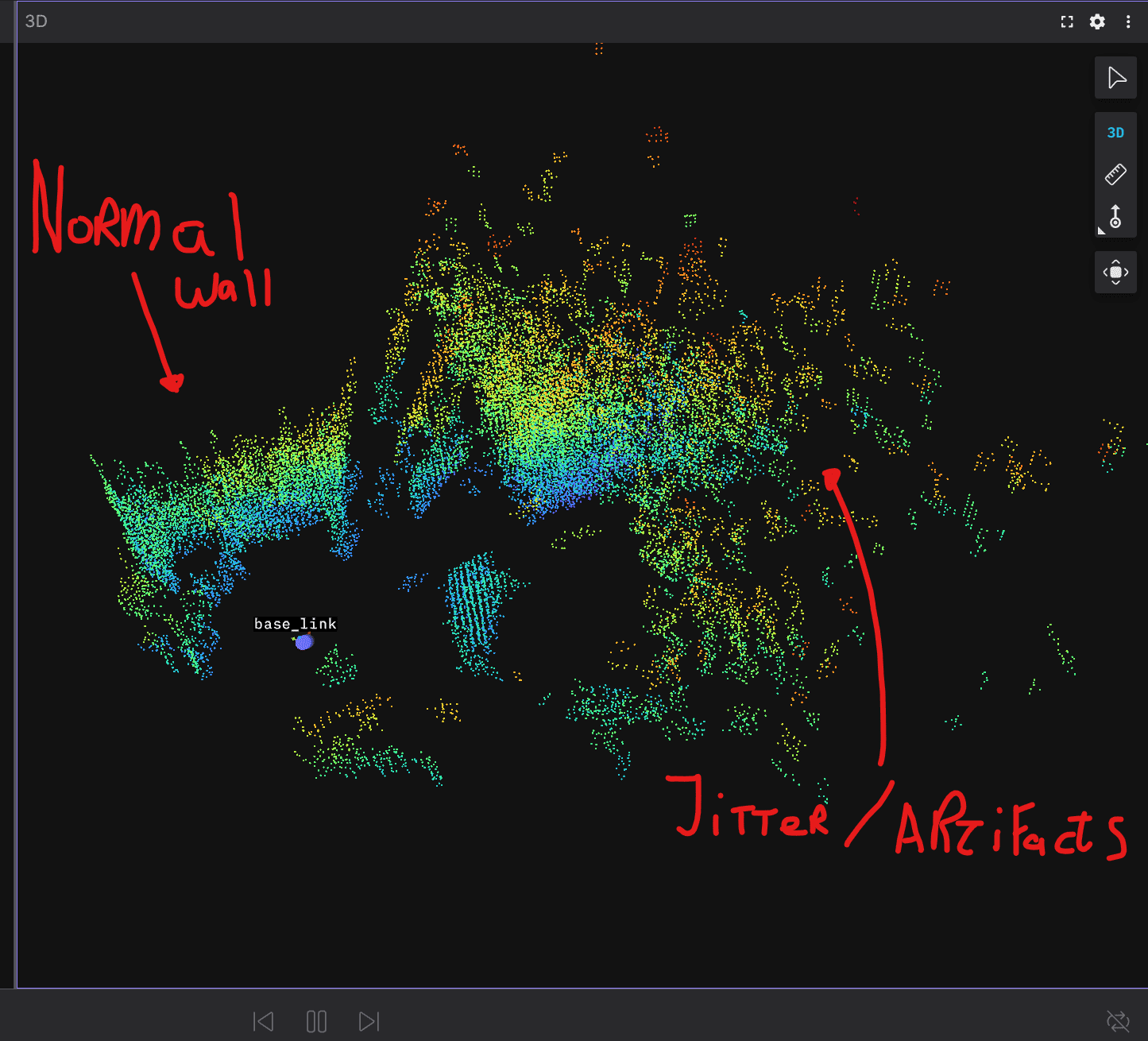The image size is (1148, 1041).
Task: Open the 3D panel type dropdown
Action: (36, 21)
